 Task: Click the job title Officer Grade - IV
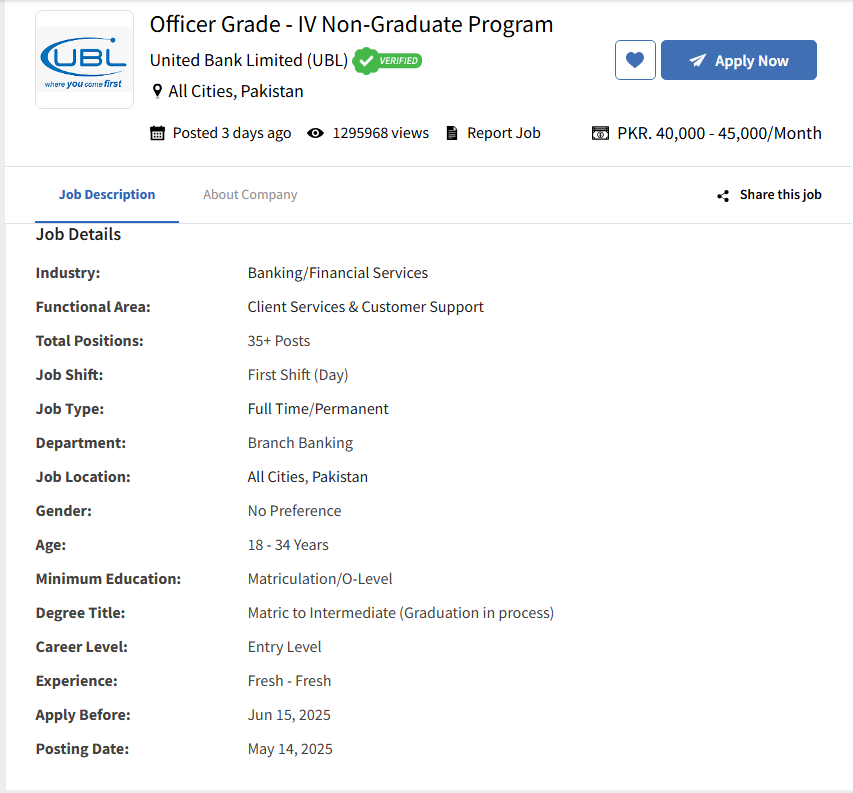coord(351,24)
